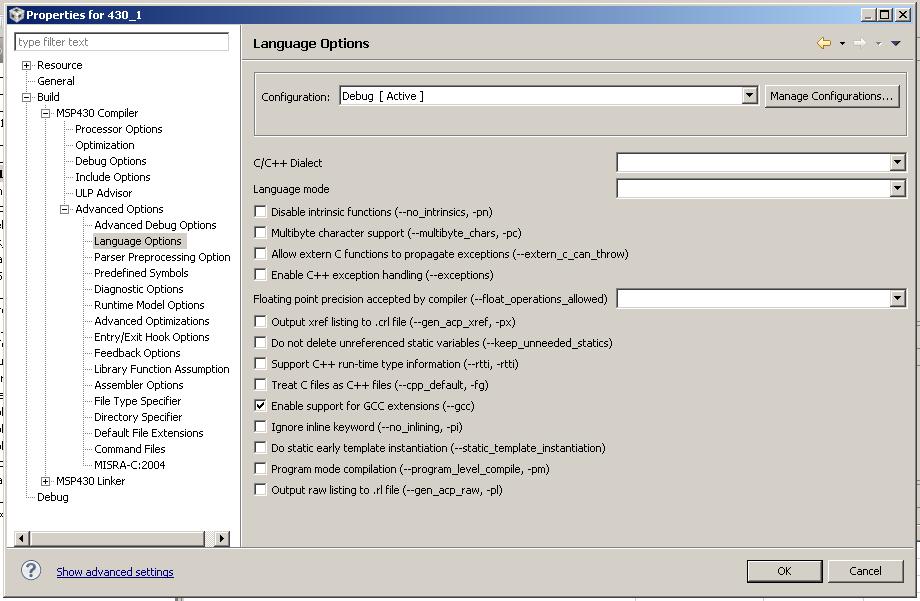Click tree horizontal scrollbar right arrow
This screenshot has height=601, width=920.
click(x=222, y=538)
